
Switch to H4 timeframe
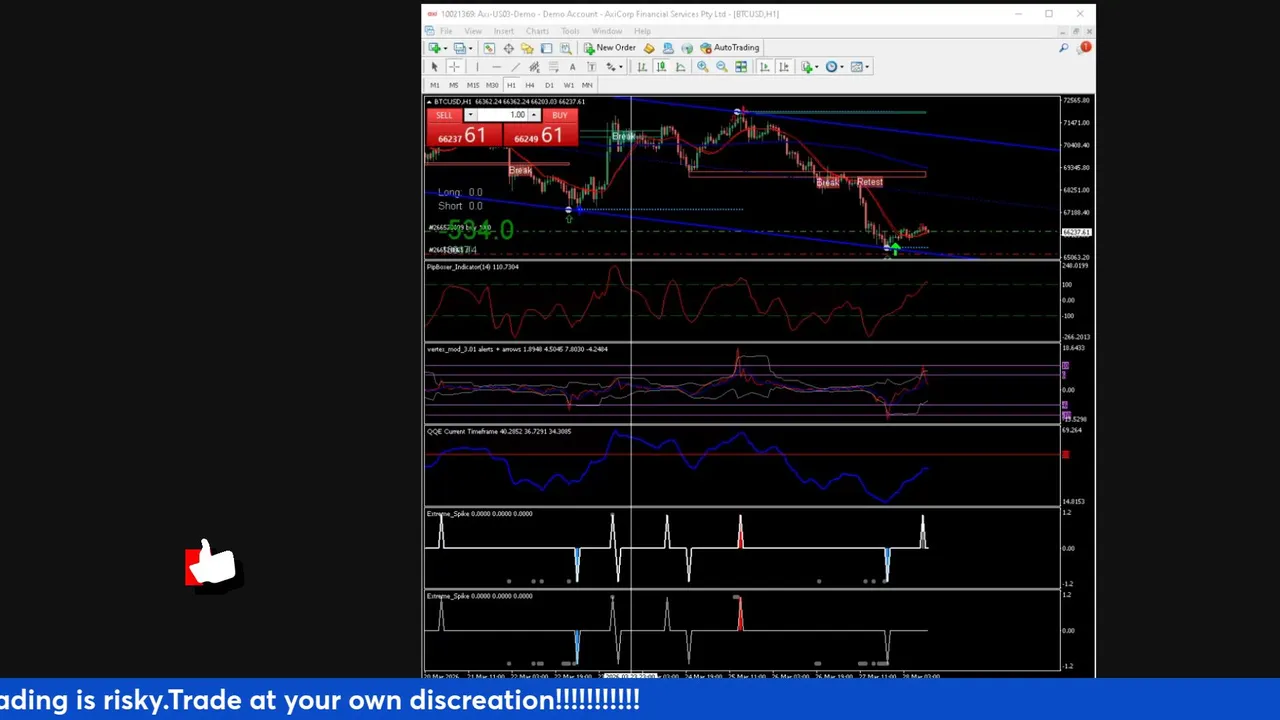pyautogui.click(x=530, y=85)
